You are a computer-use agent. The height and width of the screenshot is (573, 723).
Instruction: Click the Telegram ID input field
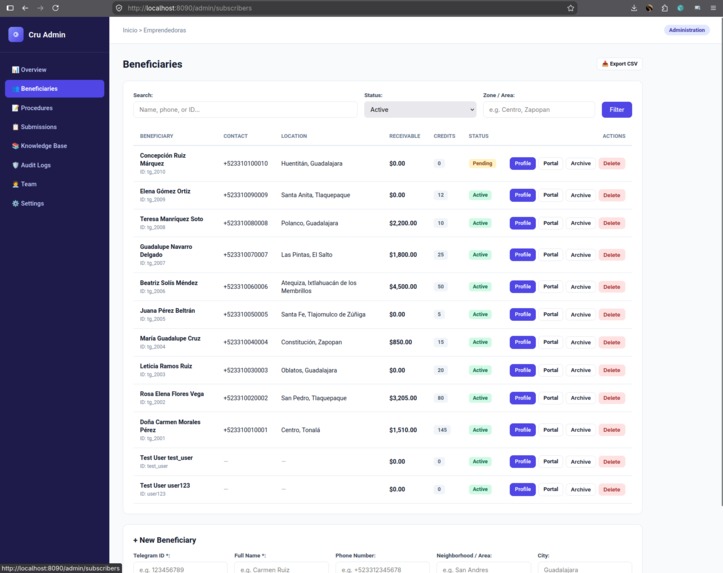(180, 569)
